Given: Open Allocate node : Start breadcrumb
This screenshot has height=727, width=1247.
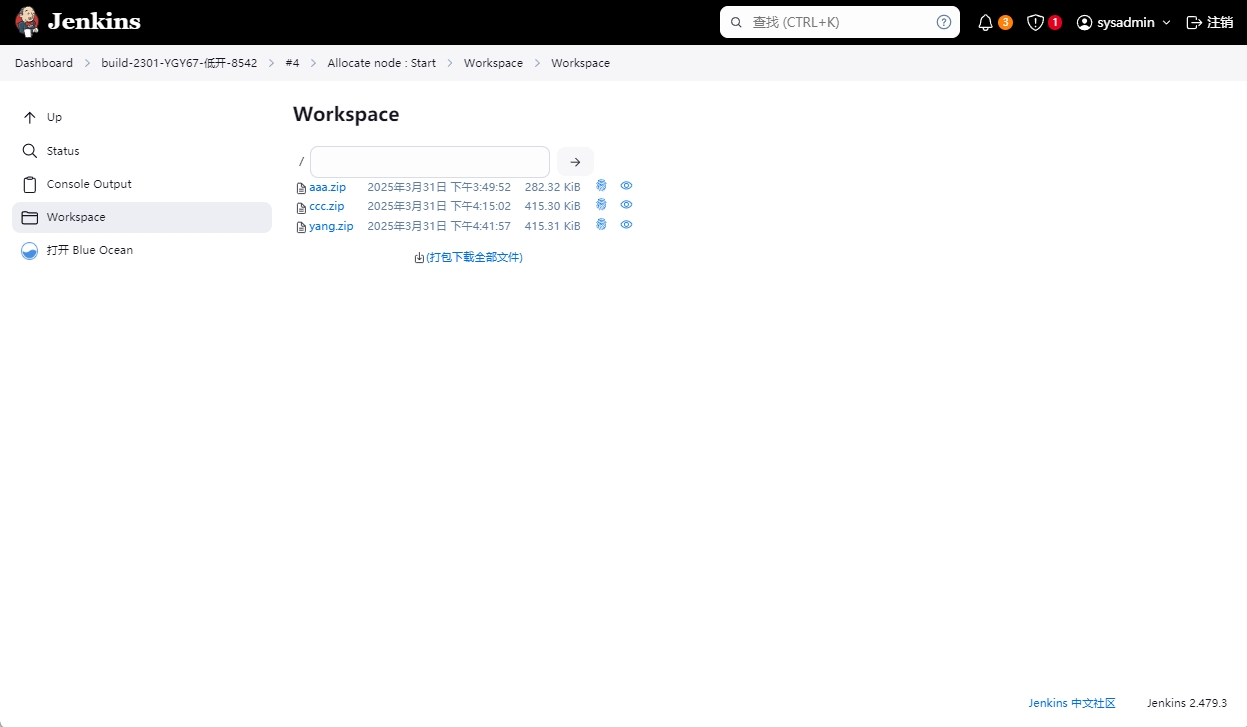Looking at the screenshot, I should [x=382, y=63].
